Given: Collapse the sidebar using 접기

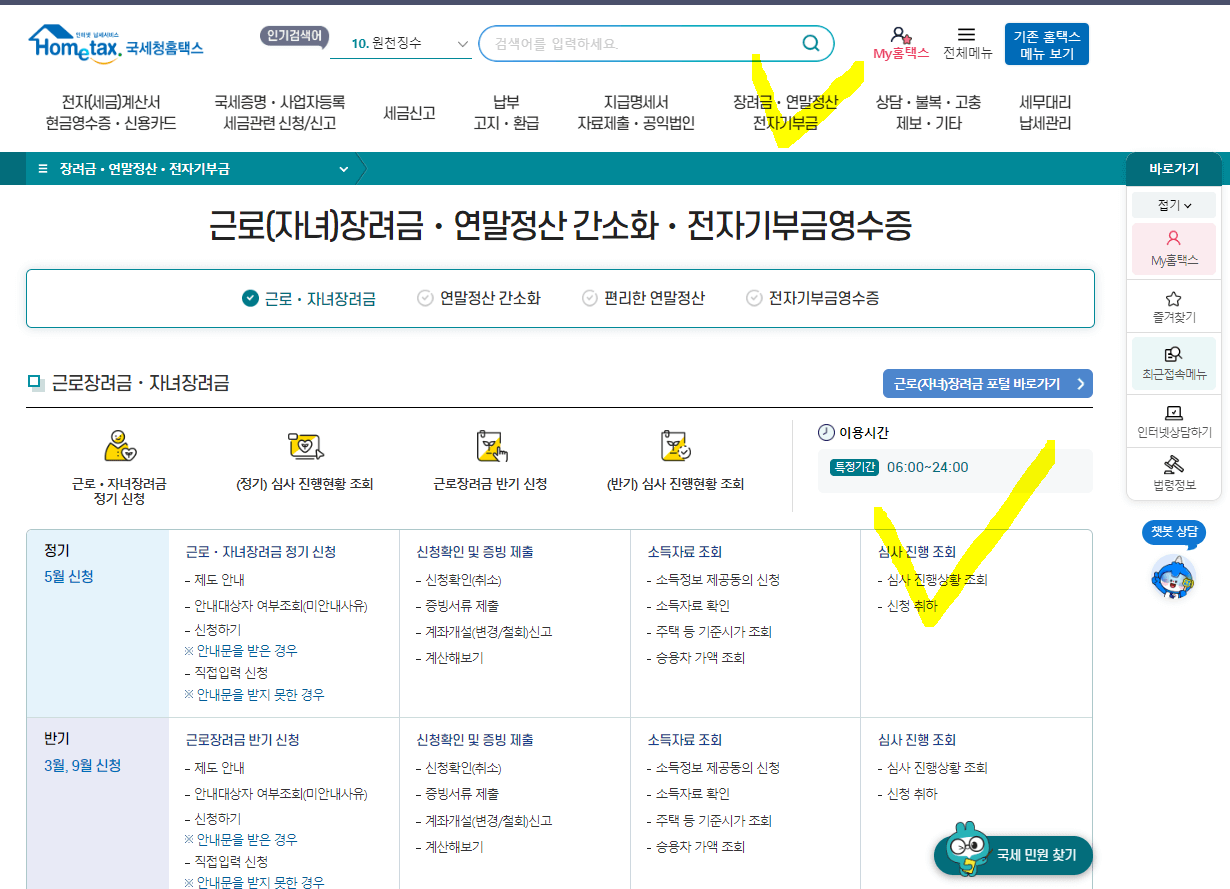Looking at the screenshot, I should click(x=1172, y=204).
